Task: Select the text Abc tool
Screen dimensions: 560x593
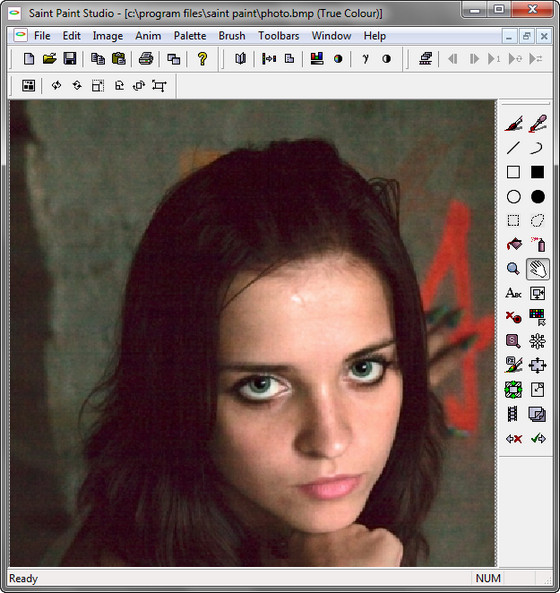Action: tap(513, 293)
